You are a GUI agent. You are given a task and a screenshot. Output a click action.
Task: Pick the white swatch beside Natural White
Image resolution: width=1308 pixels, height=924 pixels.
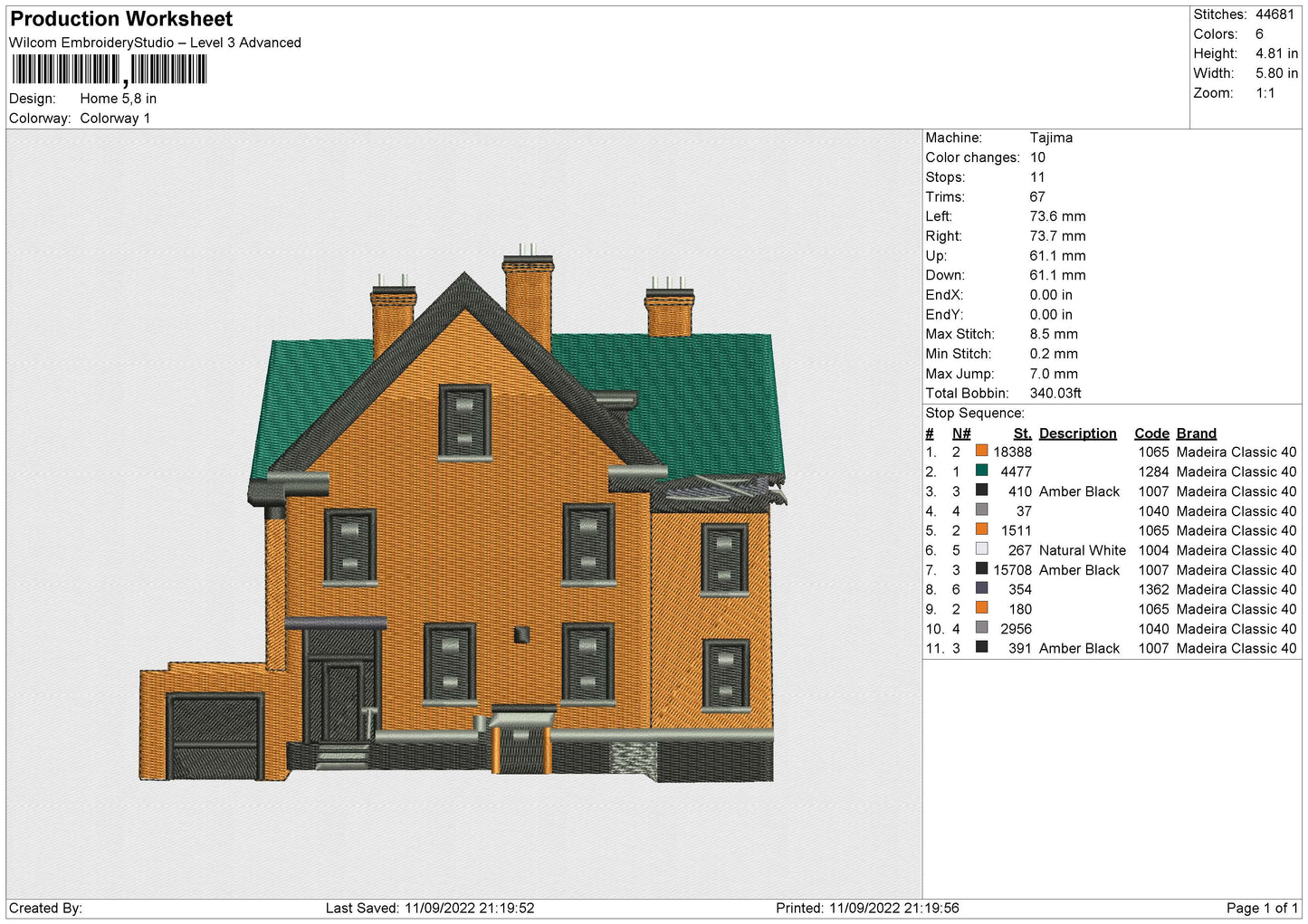[x=981, y=549]
